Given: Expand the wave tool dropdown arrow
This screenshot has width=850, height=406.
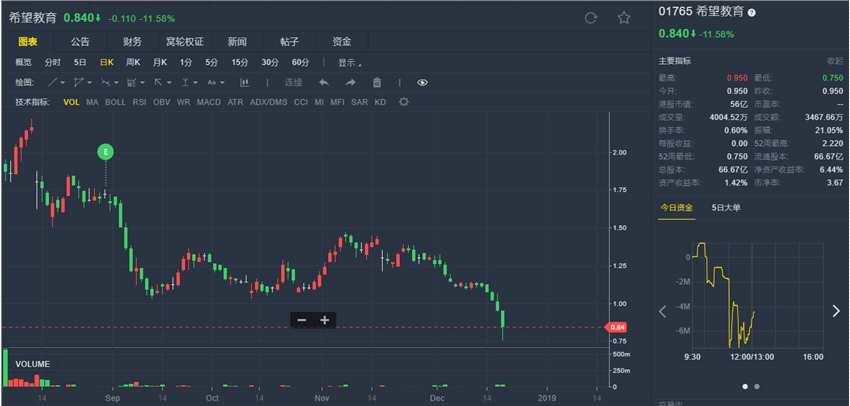Looking at the screenshot, I should [x=115, y=83].
